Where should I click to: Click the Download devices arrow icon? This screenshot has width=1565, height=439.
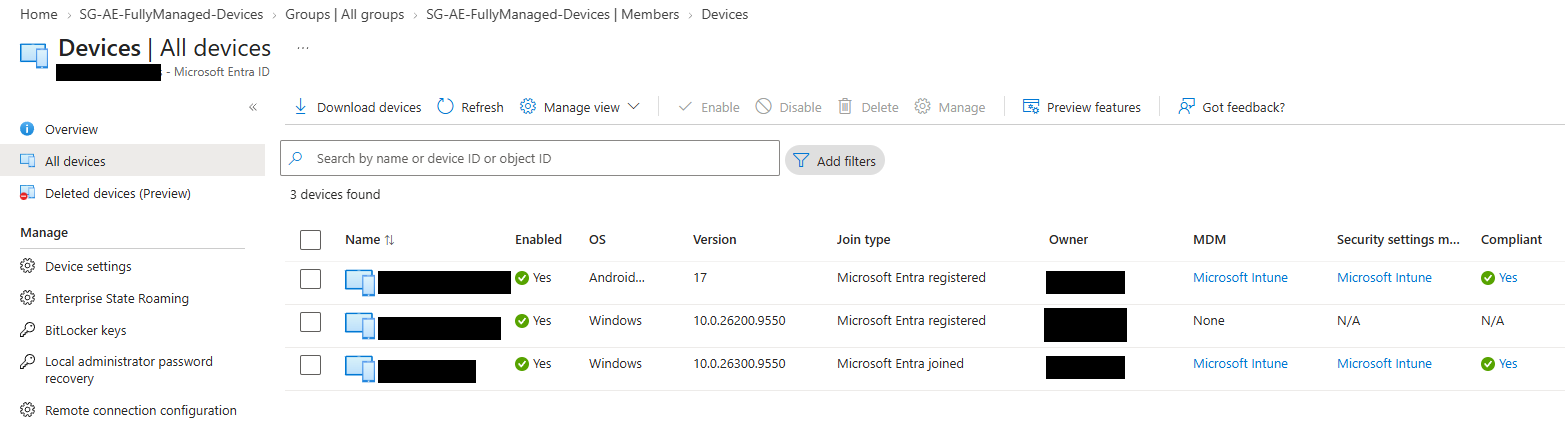pyautogui.click(x=300, y=107)
